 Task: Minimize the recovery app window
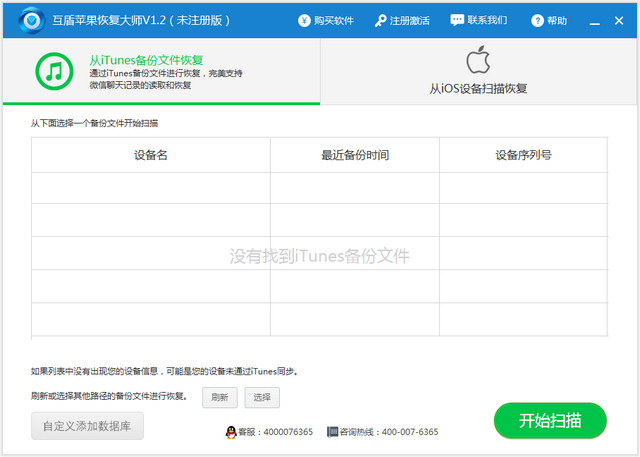(x=595, y=23)
